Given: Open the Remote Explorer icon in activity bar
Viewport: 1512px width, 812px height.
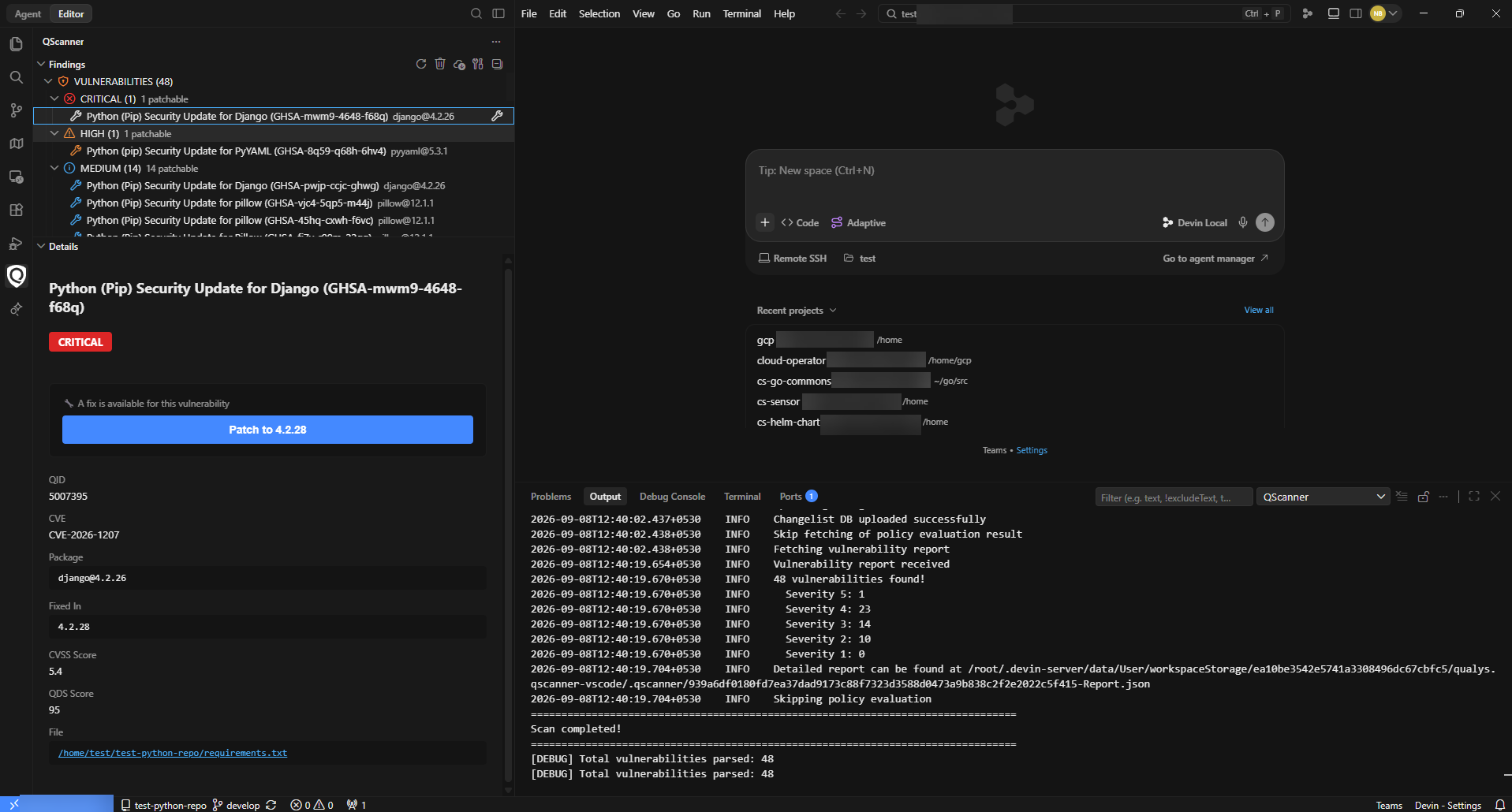Looking at the screenshot, I should click(16, 177).
